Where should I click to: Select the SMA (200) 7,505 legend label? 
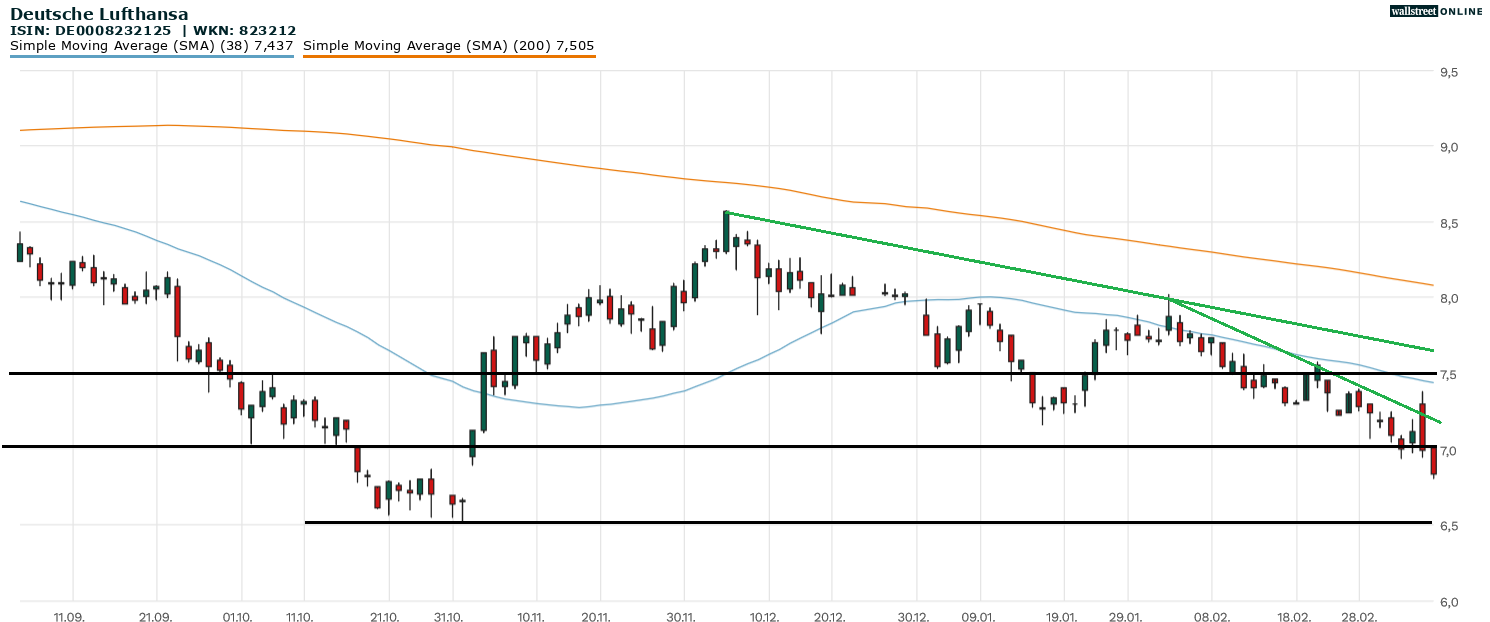449,46
